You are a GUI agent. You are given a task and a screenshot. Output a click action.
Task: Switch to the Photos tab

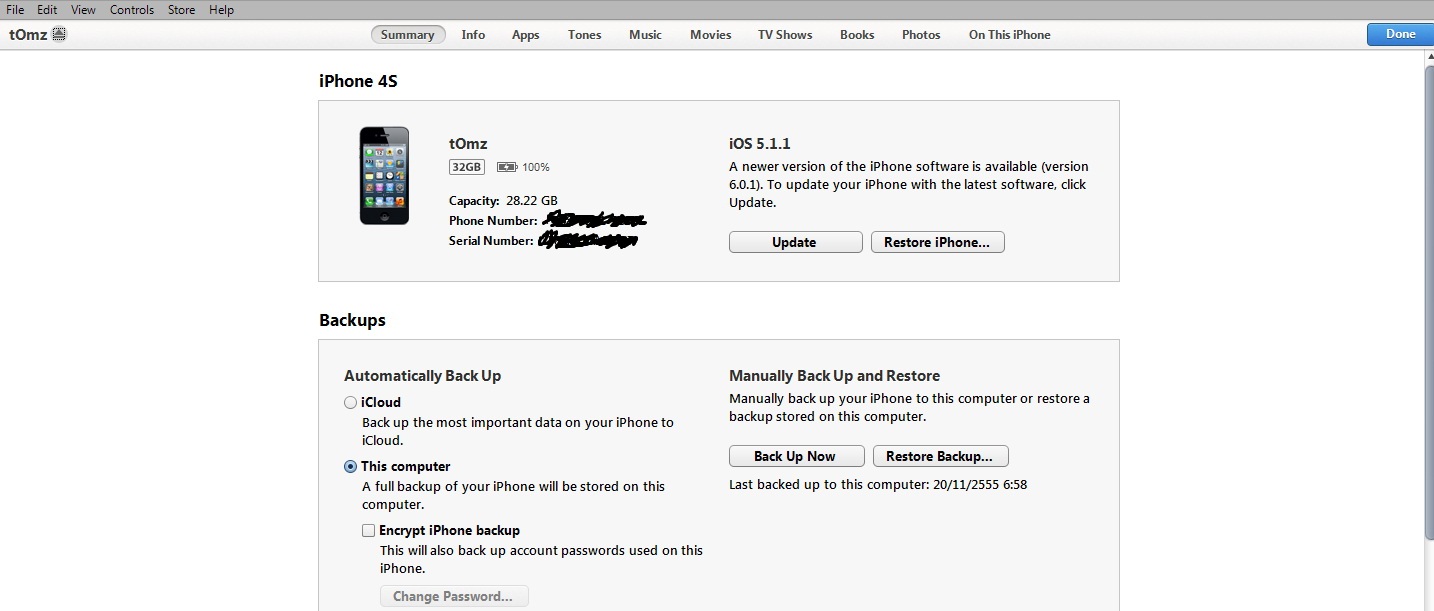point(921,35)
